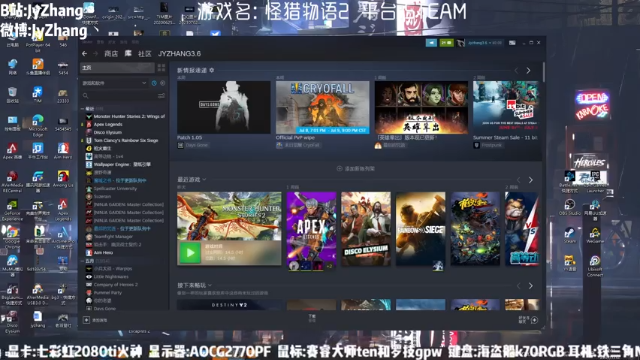Click the Days Gone icon under Patch 1.05
Screen dimensions: 640x360
(x=180, y=145)
